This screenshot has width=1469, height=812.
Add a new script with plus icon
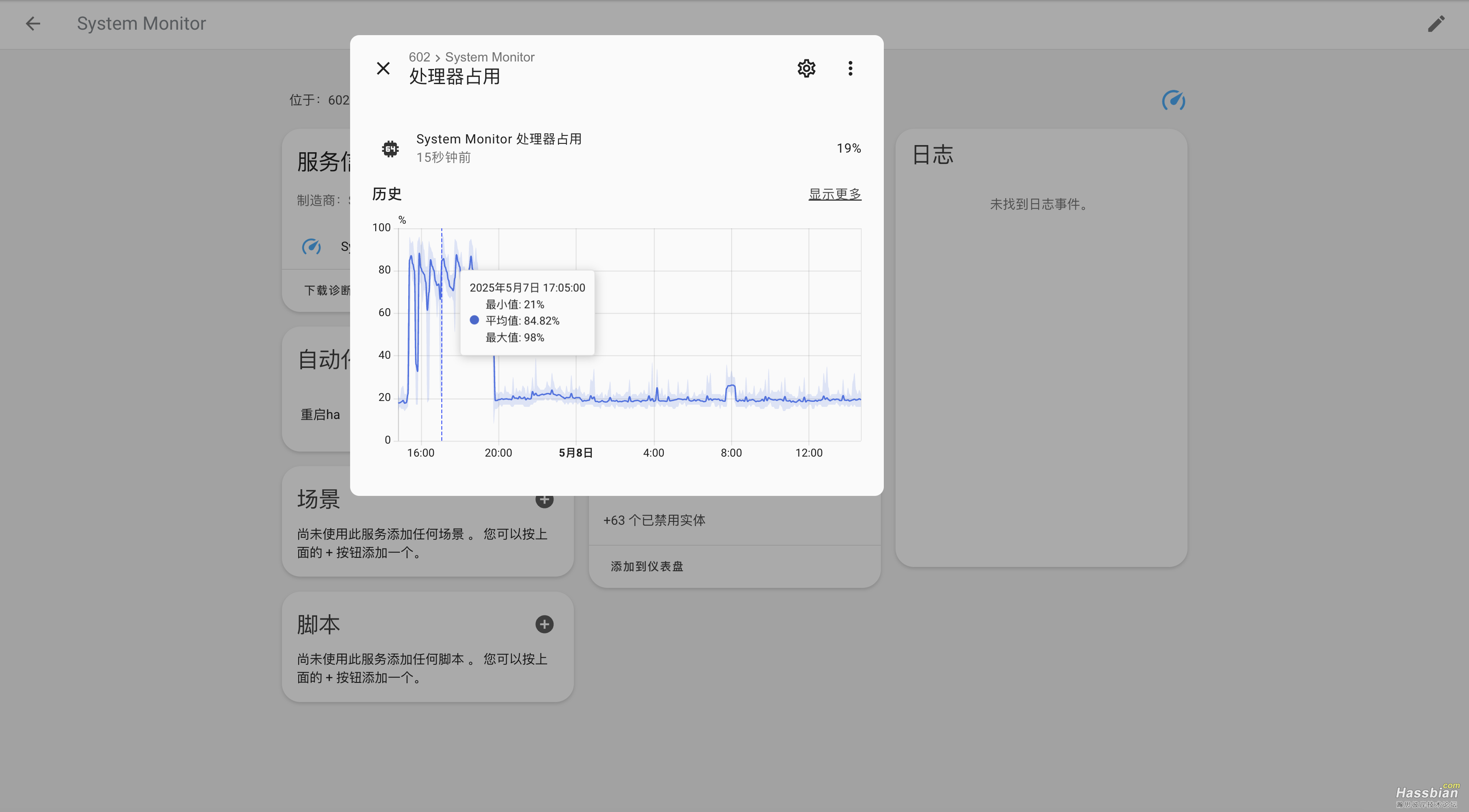click(x=544, y=624)
